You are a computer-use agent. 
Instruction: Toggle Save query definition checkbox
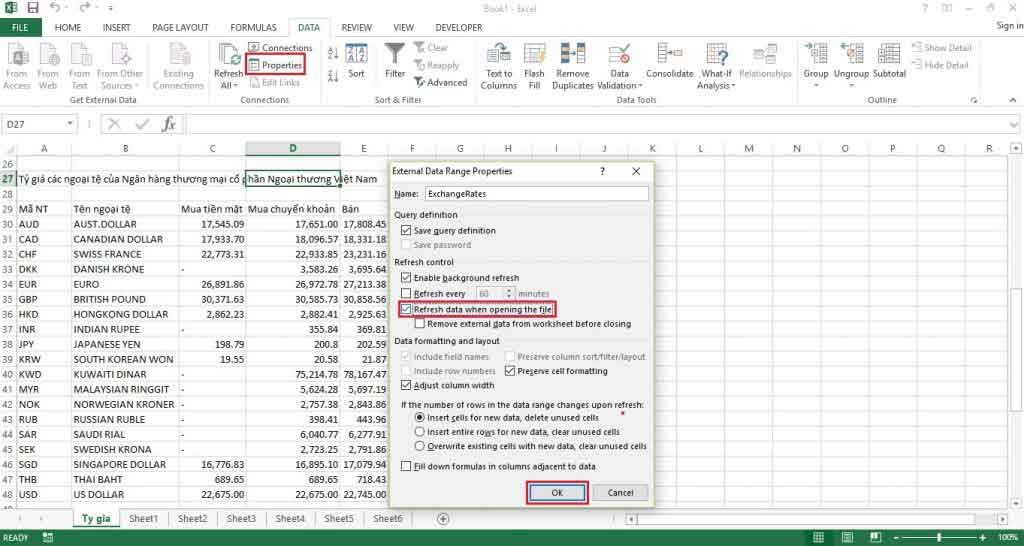pos(406,231)
